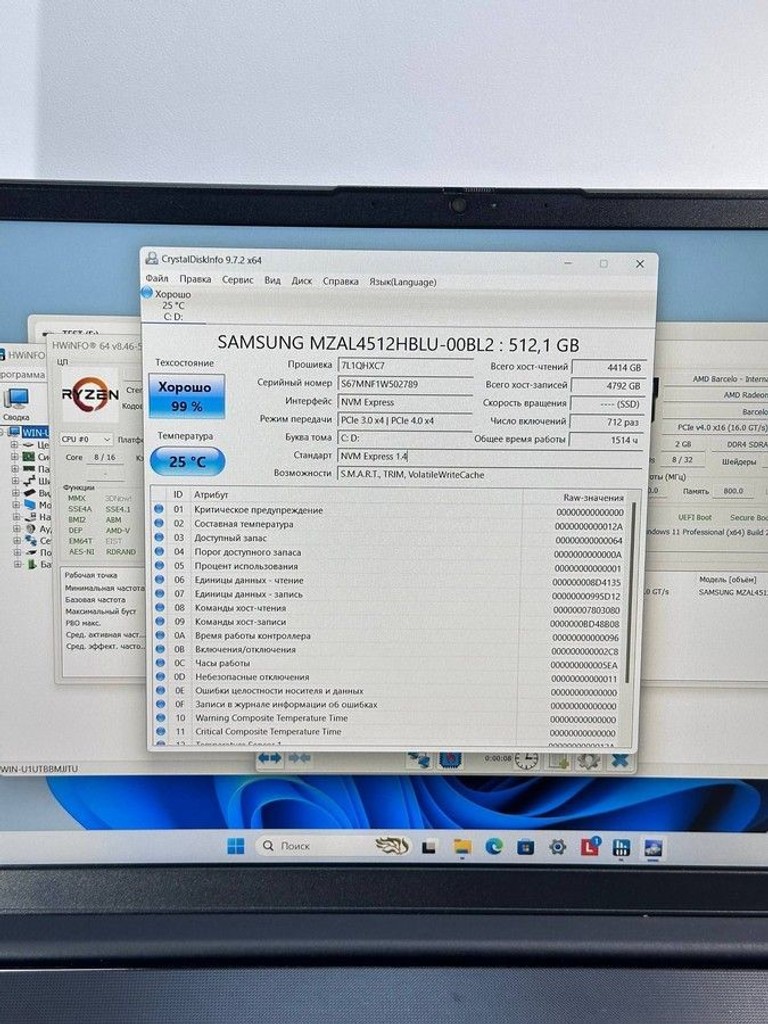Click the Raw-значения column header
The height and width of the screenshot is (1024, 768).
click(x=593, y=498)
